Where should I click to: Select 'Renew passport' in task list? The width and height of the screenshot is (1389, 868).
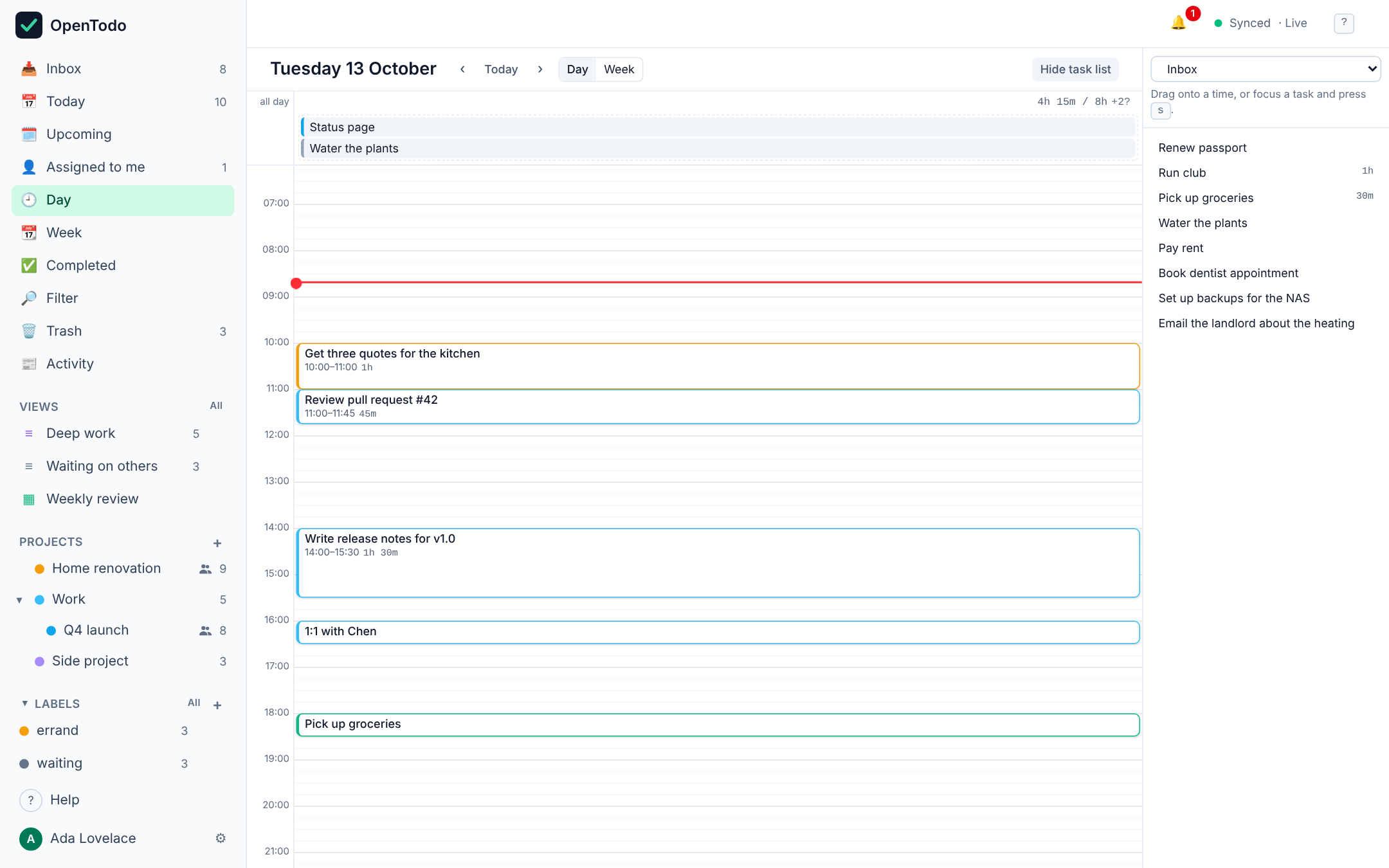[1266, 148]
